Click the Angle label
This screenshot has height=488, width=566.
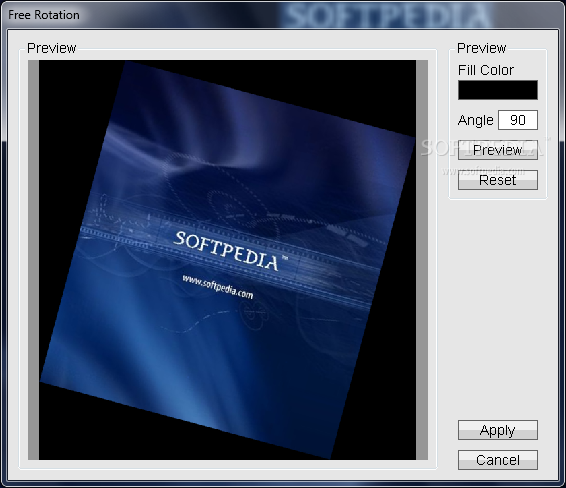tap(475, 120)
